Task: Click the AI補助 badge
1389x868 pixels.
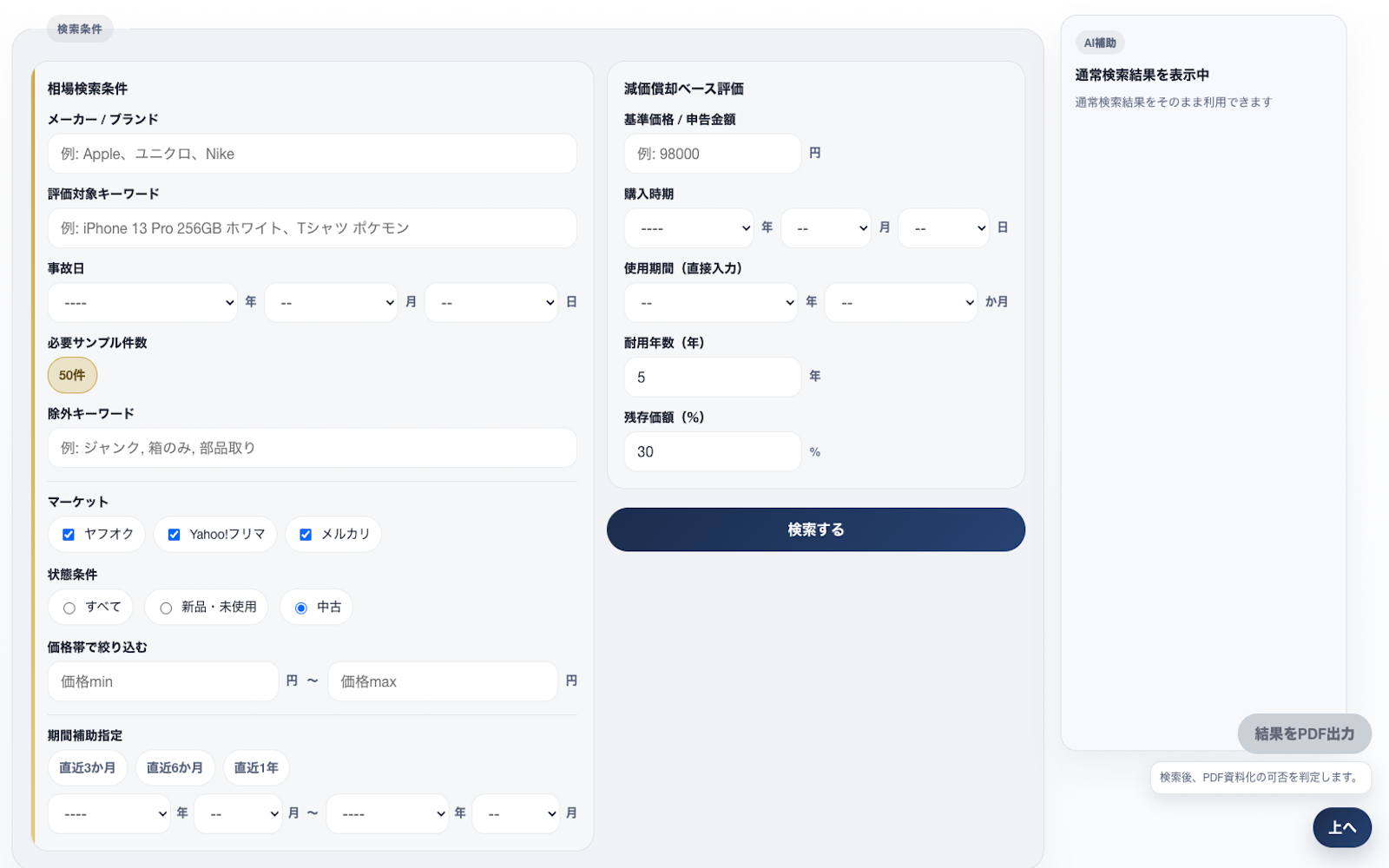Action: 1100,43
